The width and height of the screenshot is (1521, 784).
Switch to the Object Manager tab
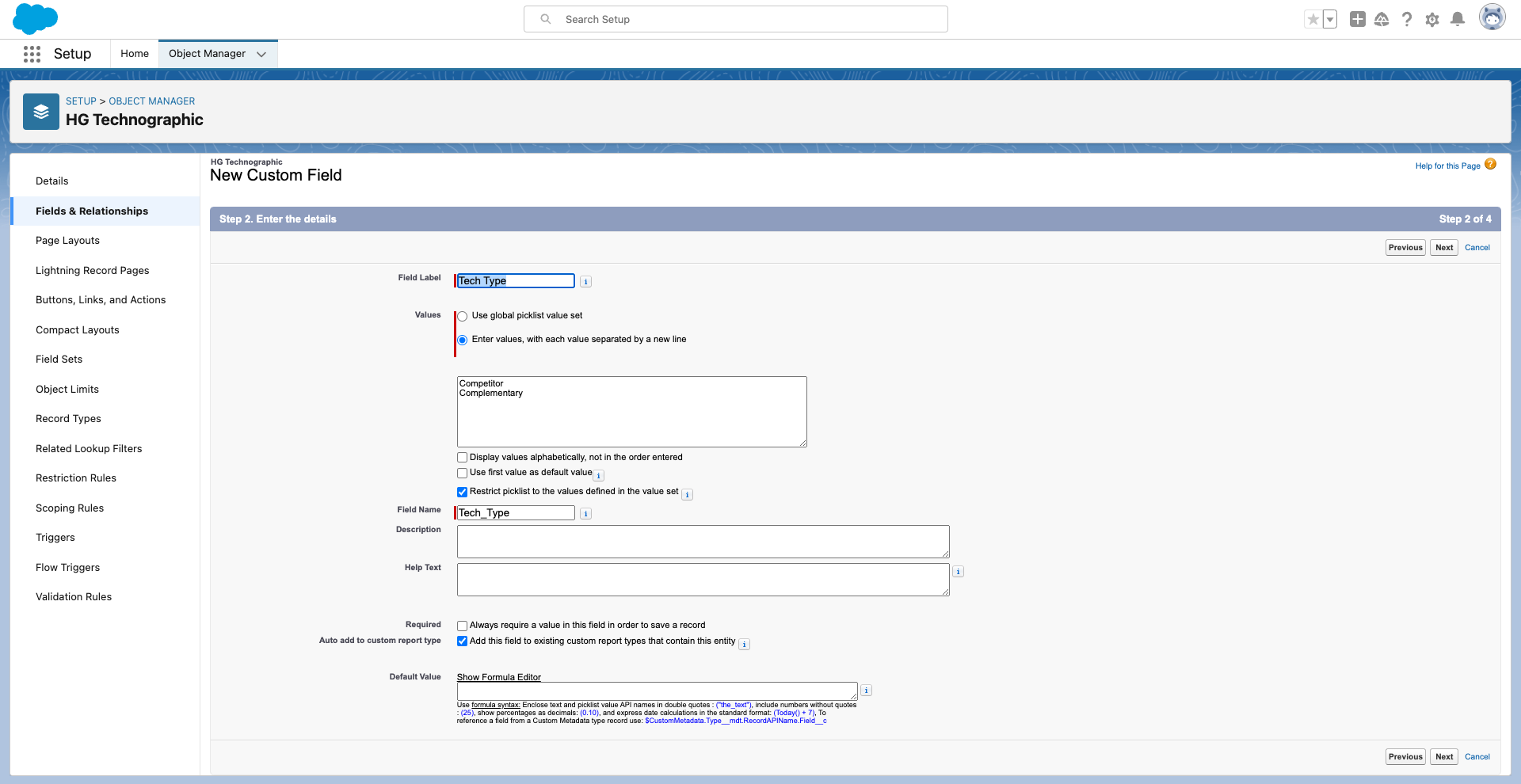click(208, 54)
